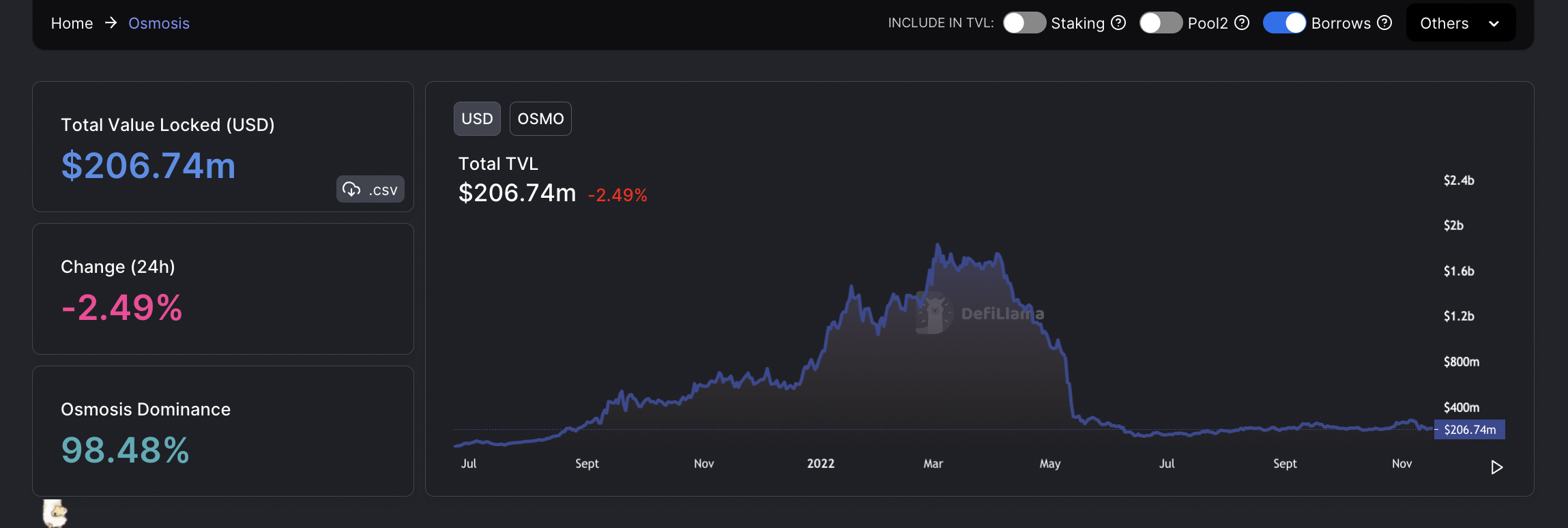Click the $400m y-axis label
This screenshot has width=1568, height=528.
(x=1462, y=407)
